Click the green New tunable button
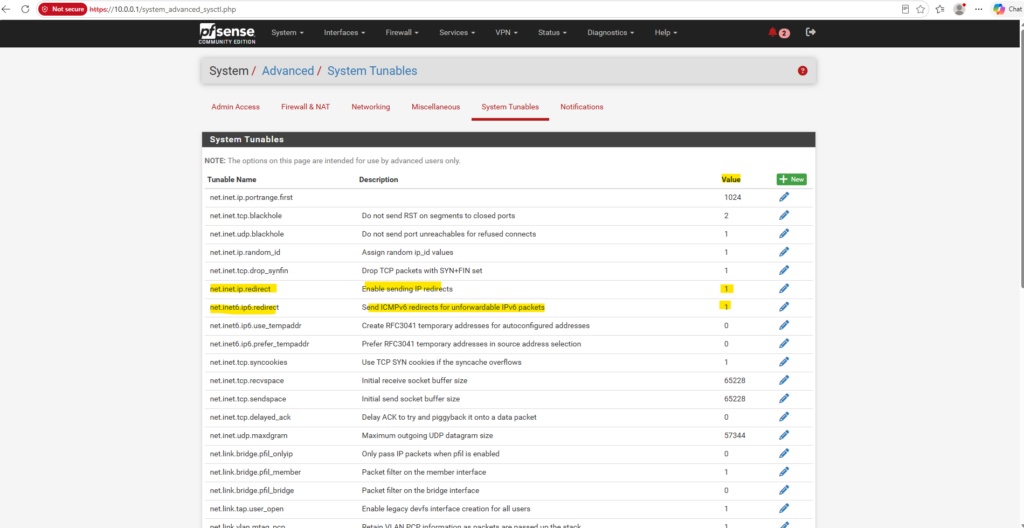1024x528 pixels. [x=792, y=179]
